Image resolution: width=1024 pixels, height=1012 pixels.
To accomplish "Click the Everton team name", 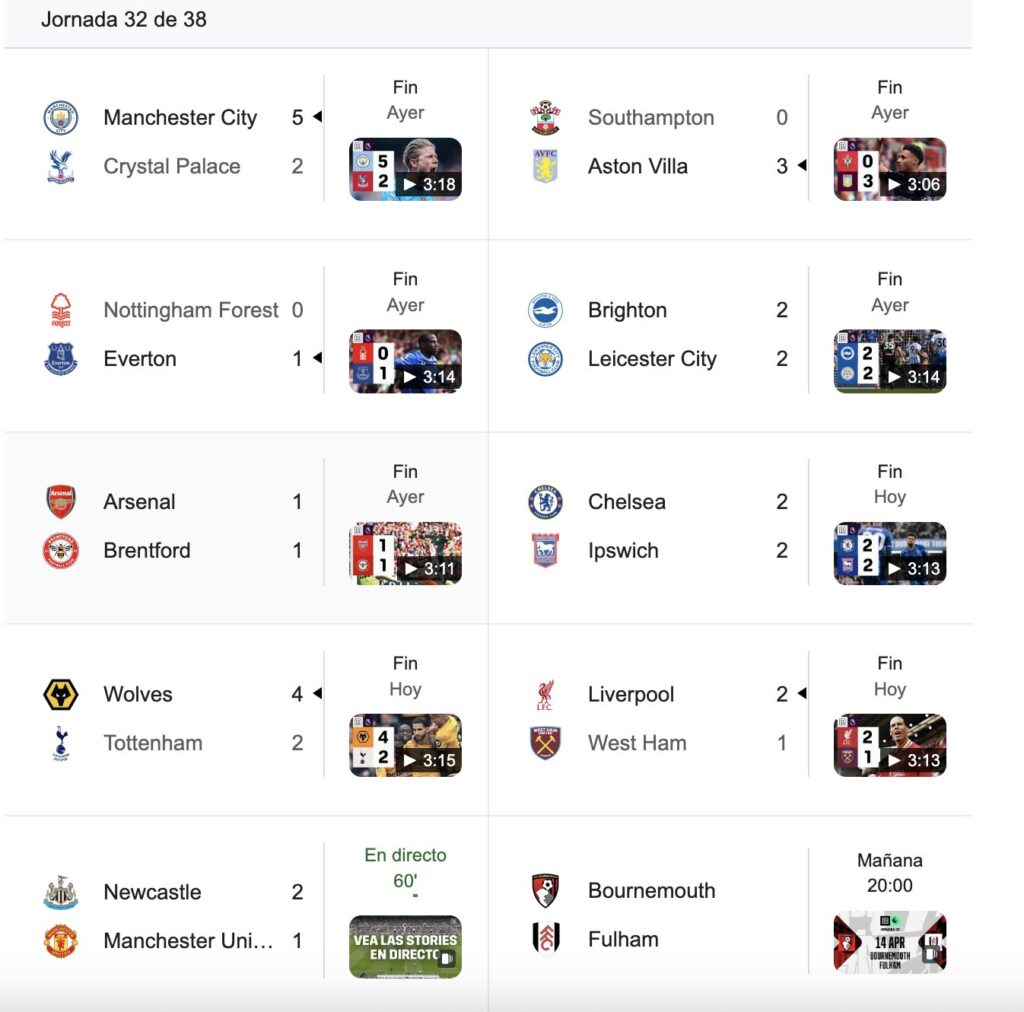I will click(140, 359).
